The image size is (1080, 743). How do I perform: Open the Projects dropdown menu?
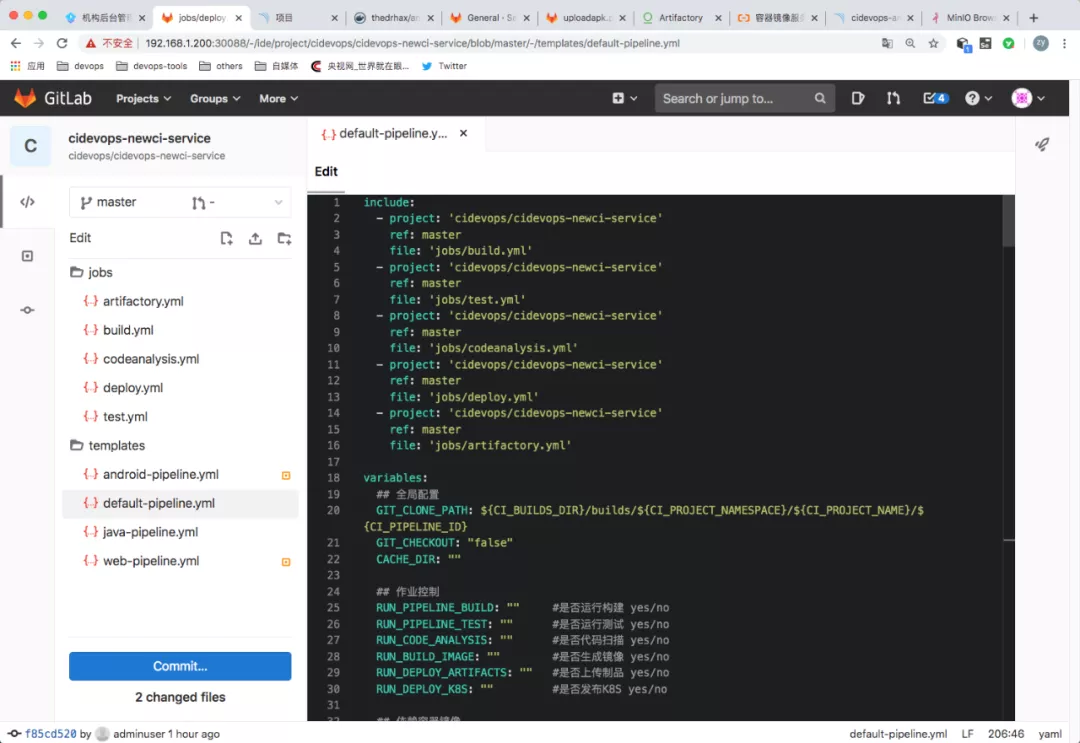pos(143,98)
